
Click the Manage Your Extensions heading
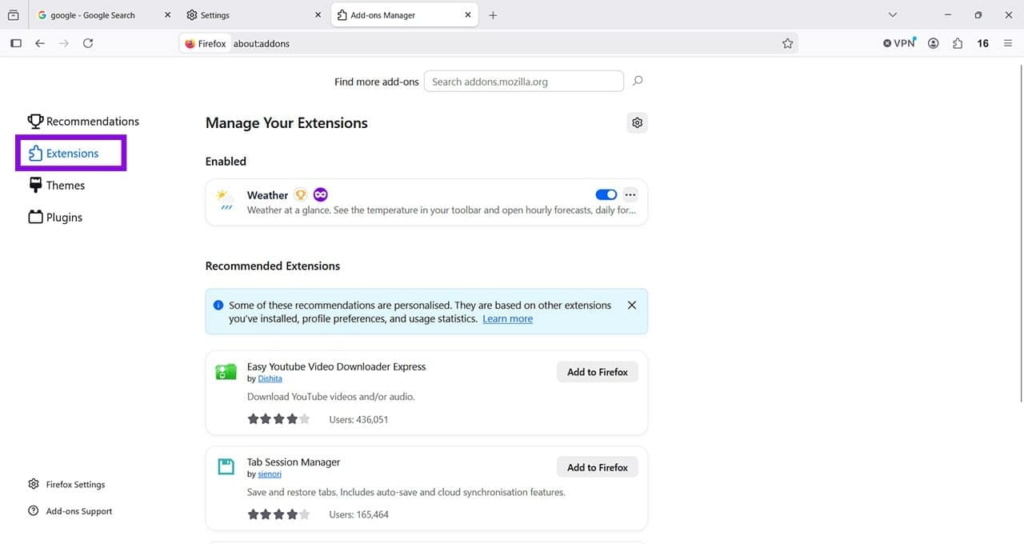(x=286, y=123)
